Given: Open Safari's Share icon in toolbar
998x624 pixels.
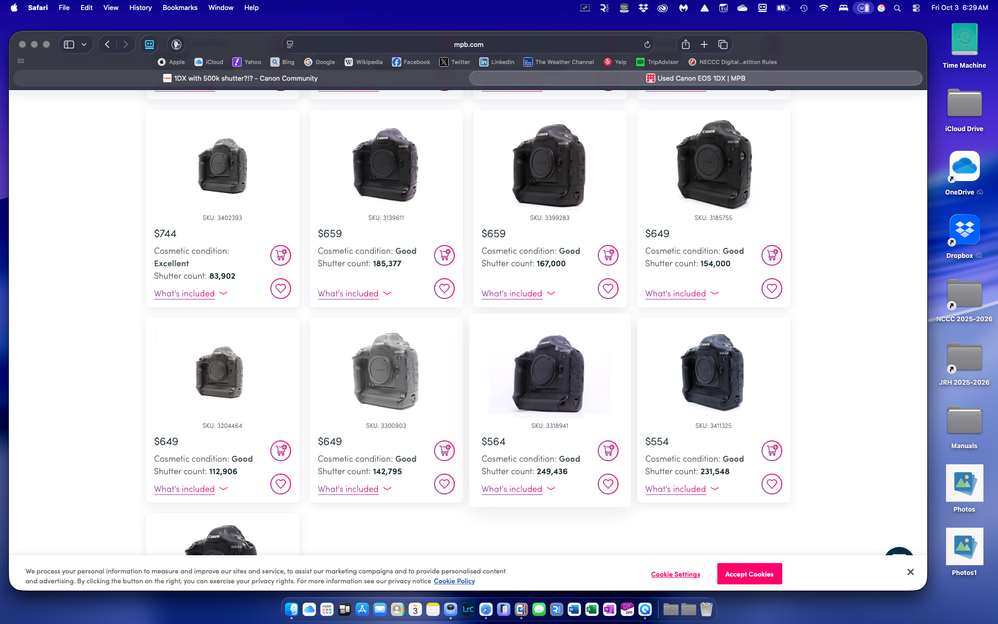Looking at the screenshot, I should coord(686,45).
